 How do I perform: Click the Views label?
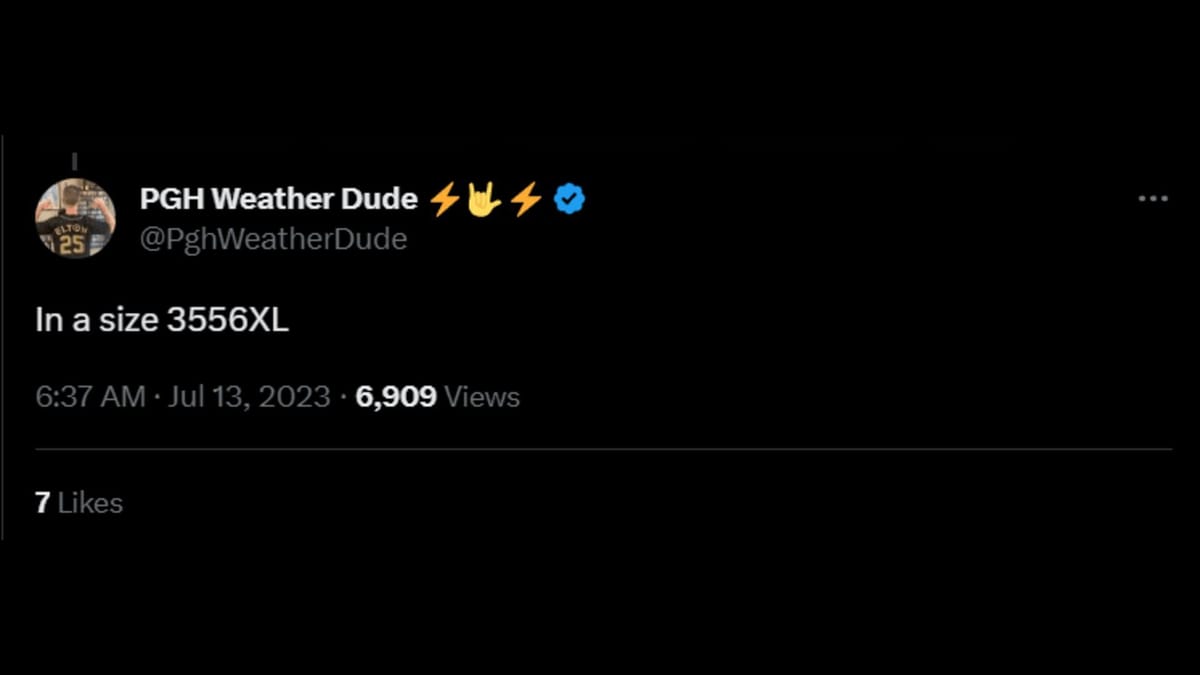[482, 397]
